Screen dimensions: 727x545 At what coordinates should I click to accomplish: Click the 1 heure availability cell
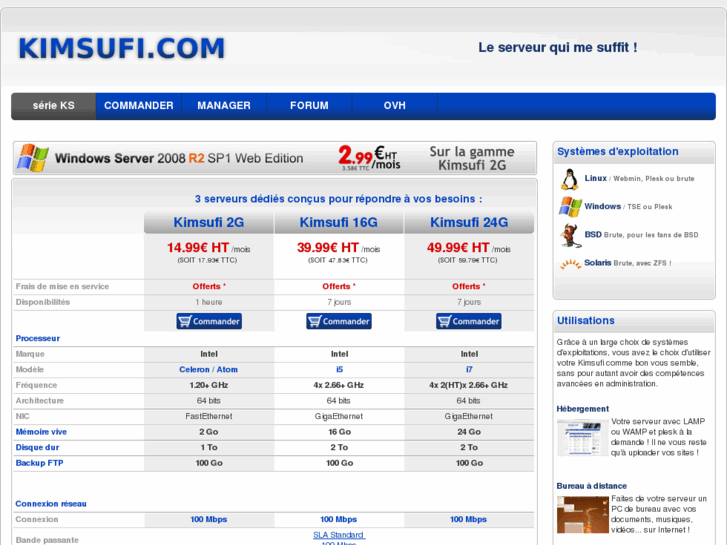click(x=209, y=302)
